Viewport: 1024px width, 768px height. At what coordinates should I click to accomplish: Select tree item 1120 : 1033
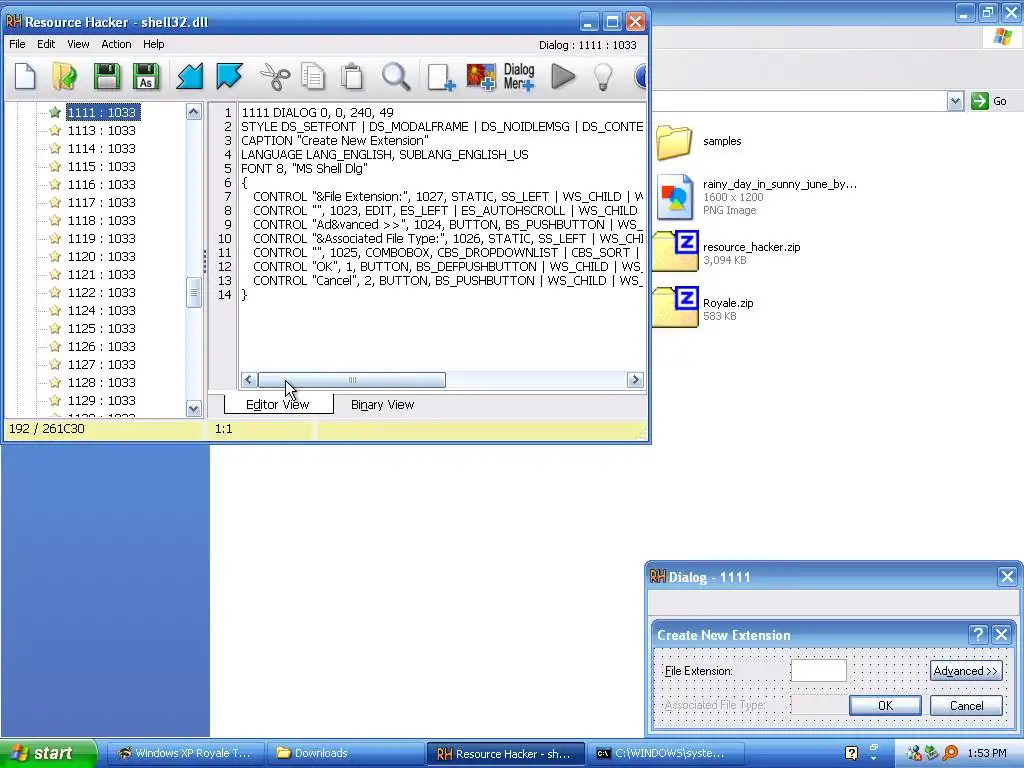tap(101, 257)
